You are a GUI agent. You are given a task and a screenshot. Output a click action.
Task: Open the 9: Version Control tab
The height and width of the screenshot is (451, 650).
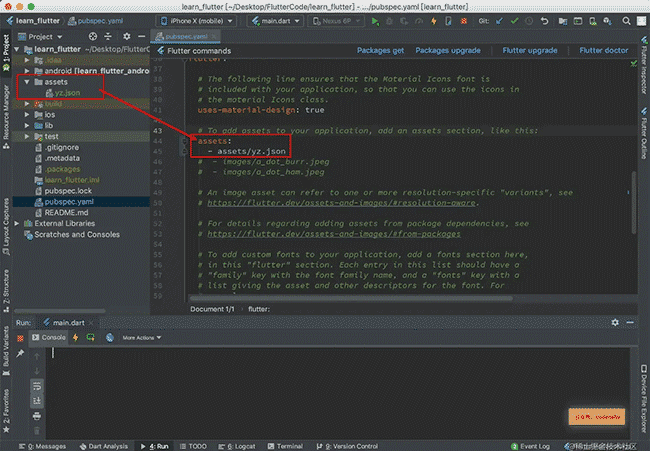click(x=347, y=446)
